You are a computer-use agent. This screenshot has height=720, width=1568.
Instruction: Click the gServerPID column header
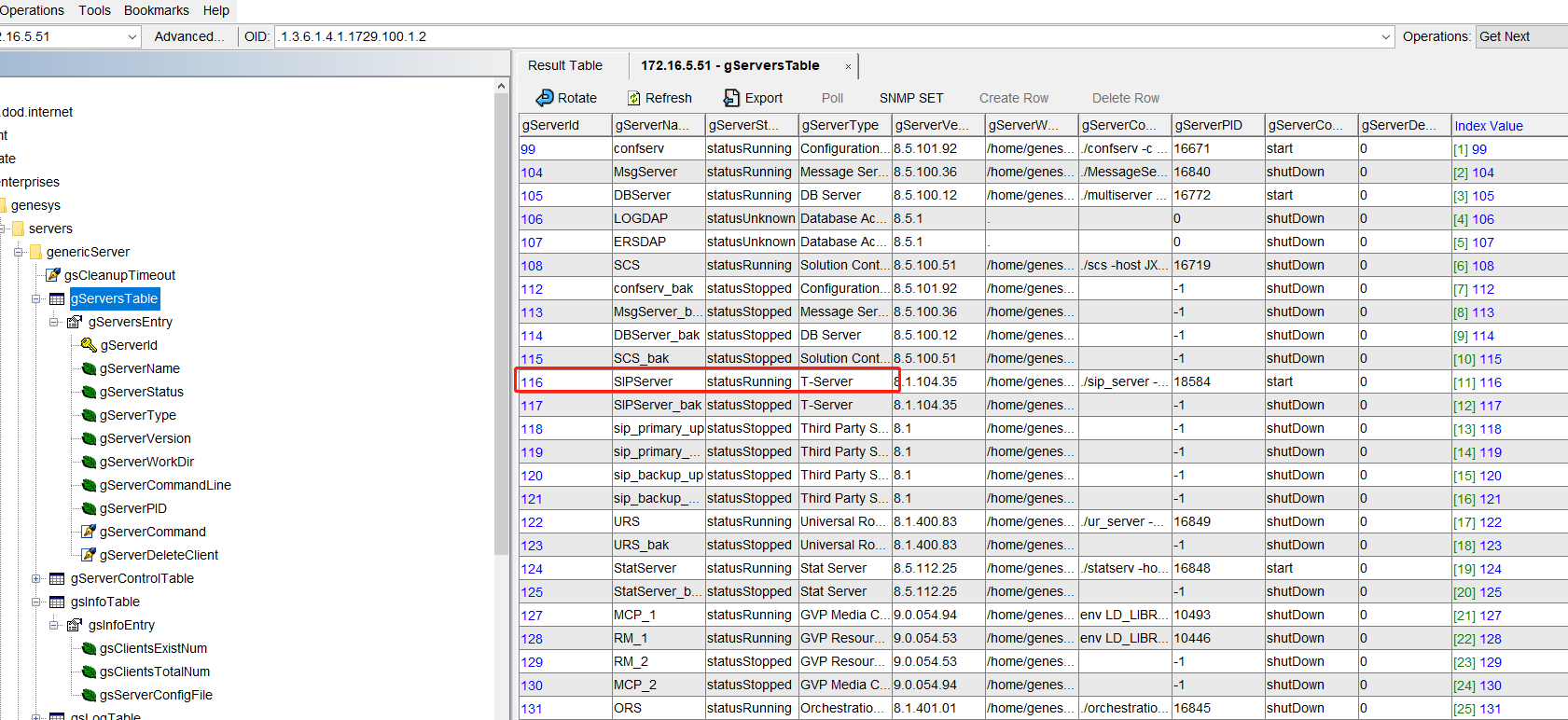[x=1218, y=125]
